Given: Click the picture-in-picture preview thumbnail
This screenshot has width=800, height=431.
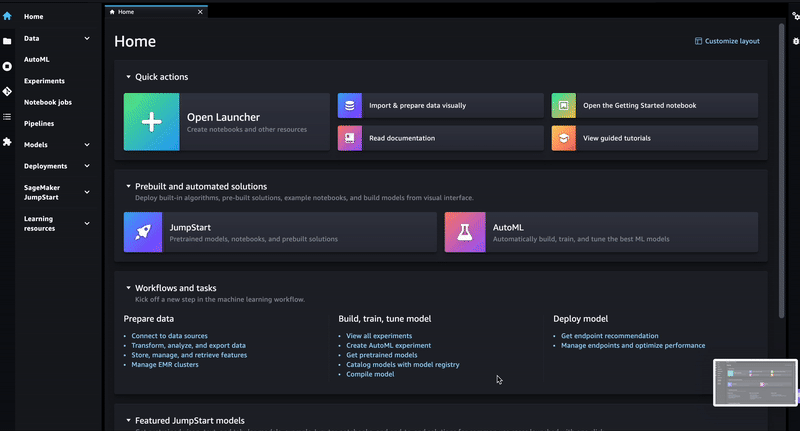Looking at the screenshot, I should click(x=755, y=383).
